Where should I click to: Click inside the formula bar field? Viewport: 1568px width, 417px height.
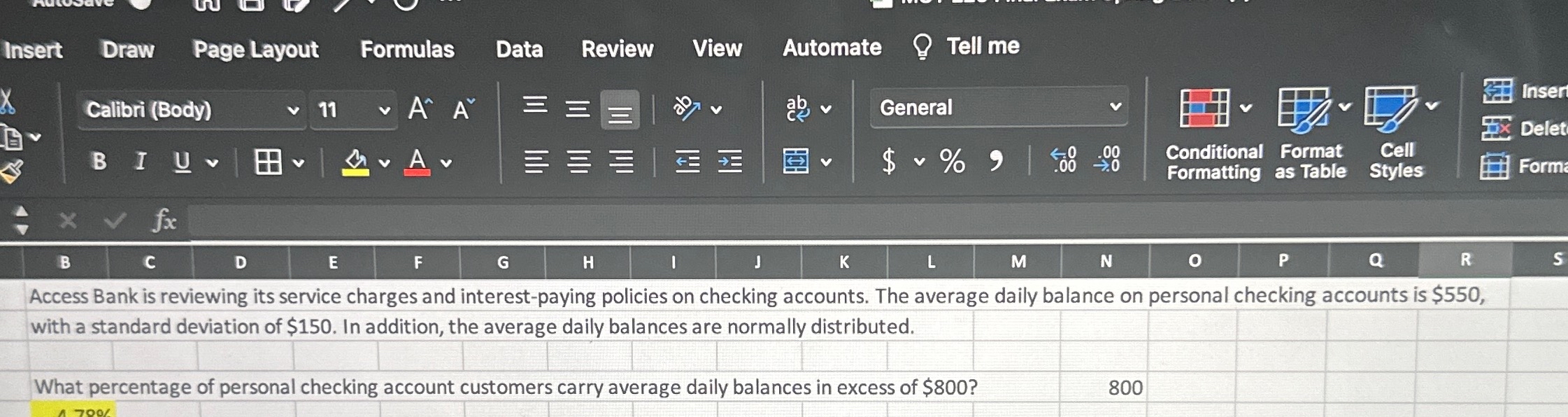point(878,221)
